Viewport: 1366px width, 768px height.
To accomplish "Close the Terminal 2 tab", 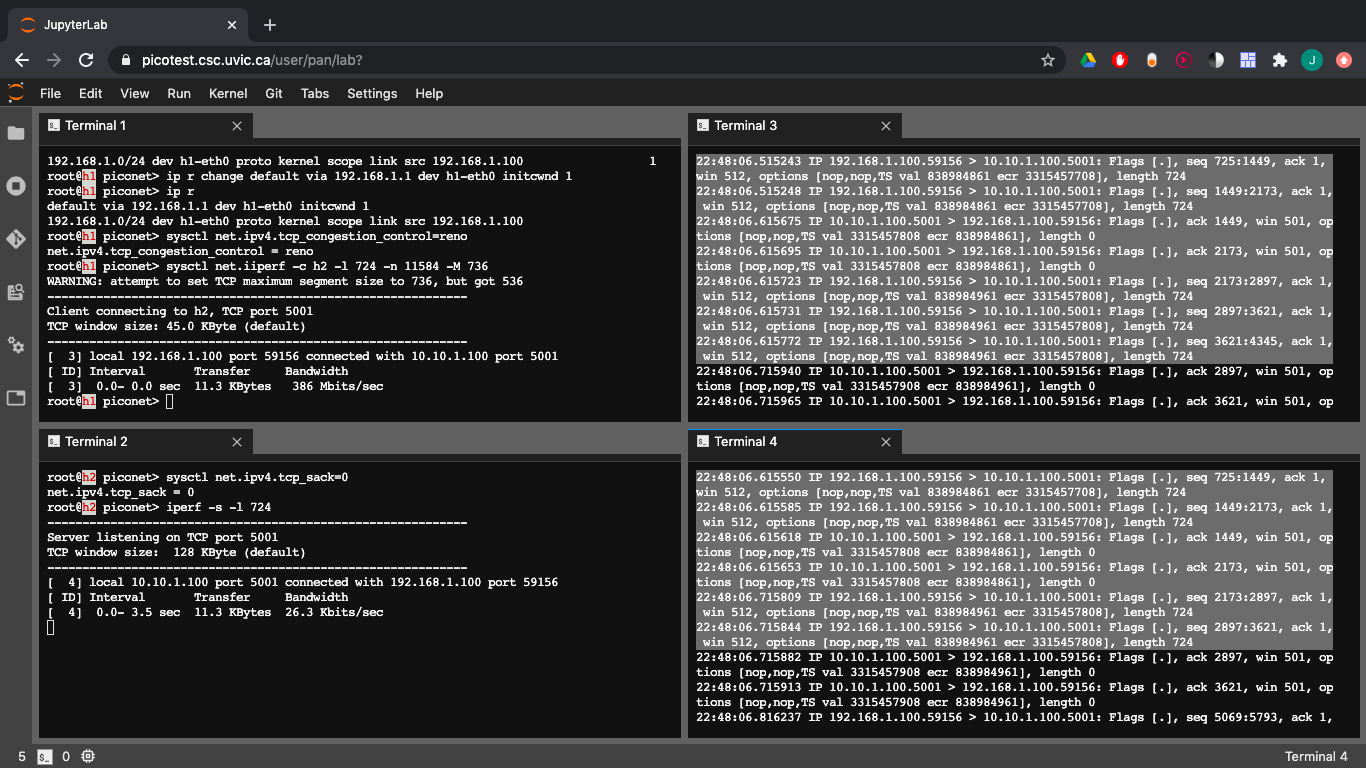I will click(x=237, y=442).
